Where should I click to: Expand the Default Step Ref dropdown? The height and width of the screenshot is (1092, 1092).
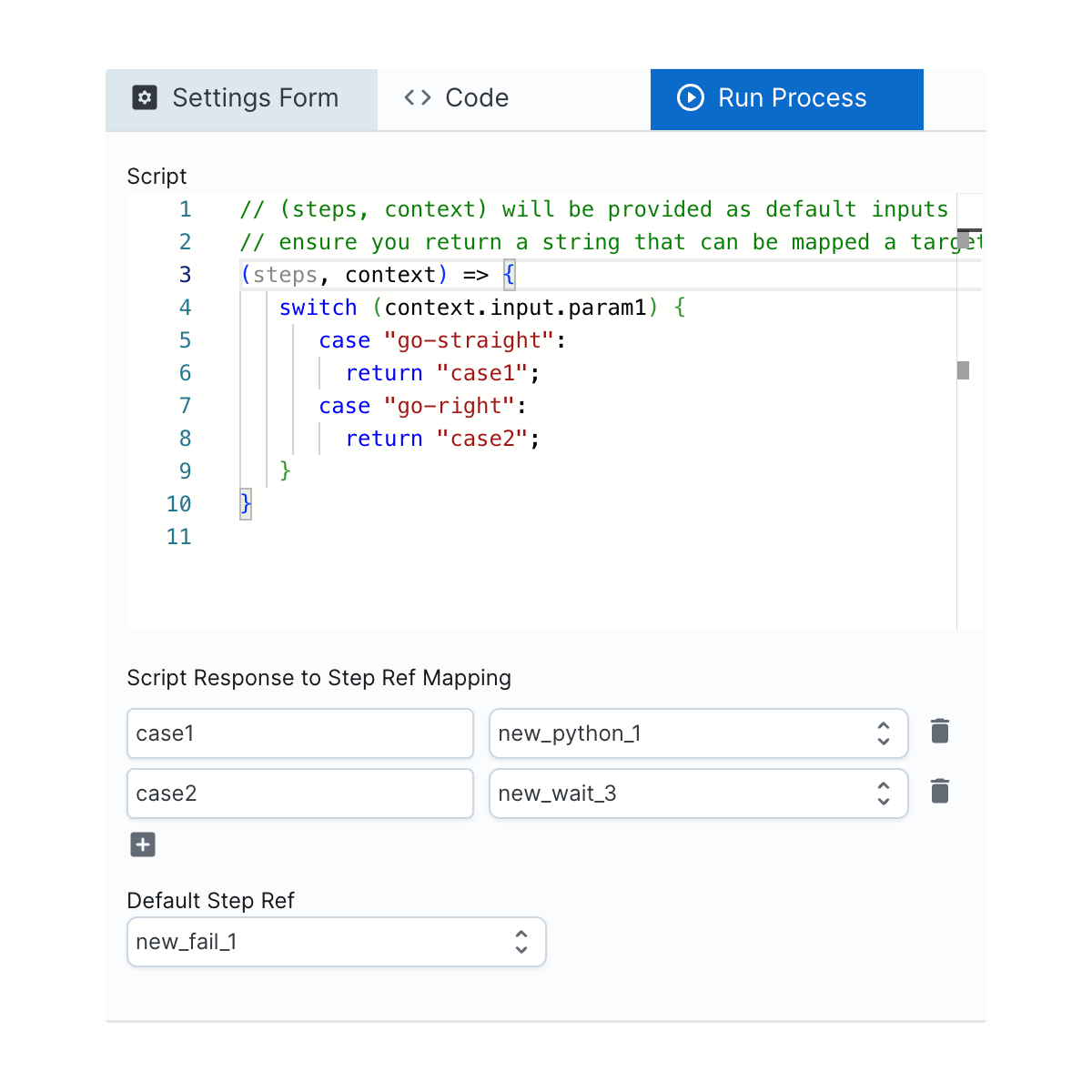click(x=336, y=942)
